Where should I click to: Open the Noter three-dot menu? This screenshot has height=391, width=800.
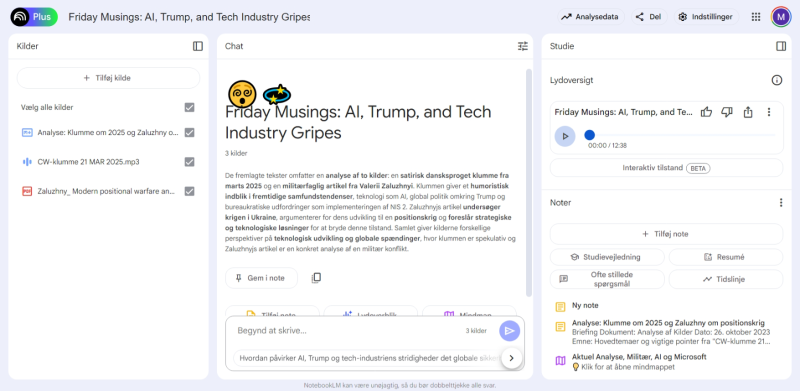tap(781, 203)
